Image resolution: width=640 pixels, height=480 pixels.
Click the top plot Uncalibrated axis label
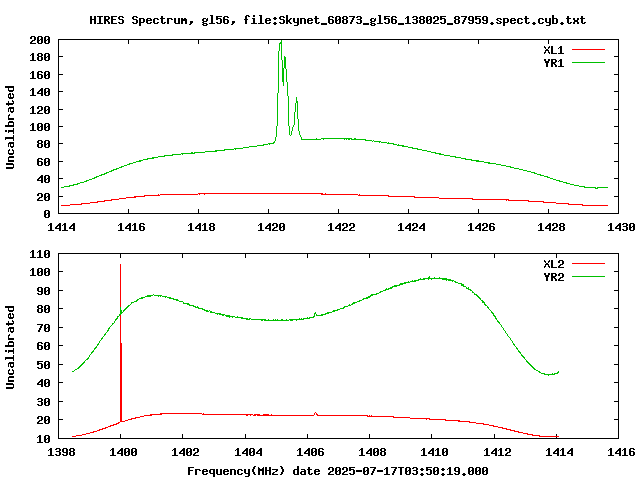point(10,127)
